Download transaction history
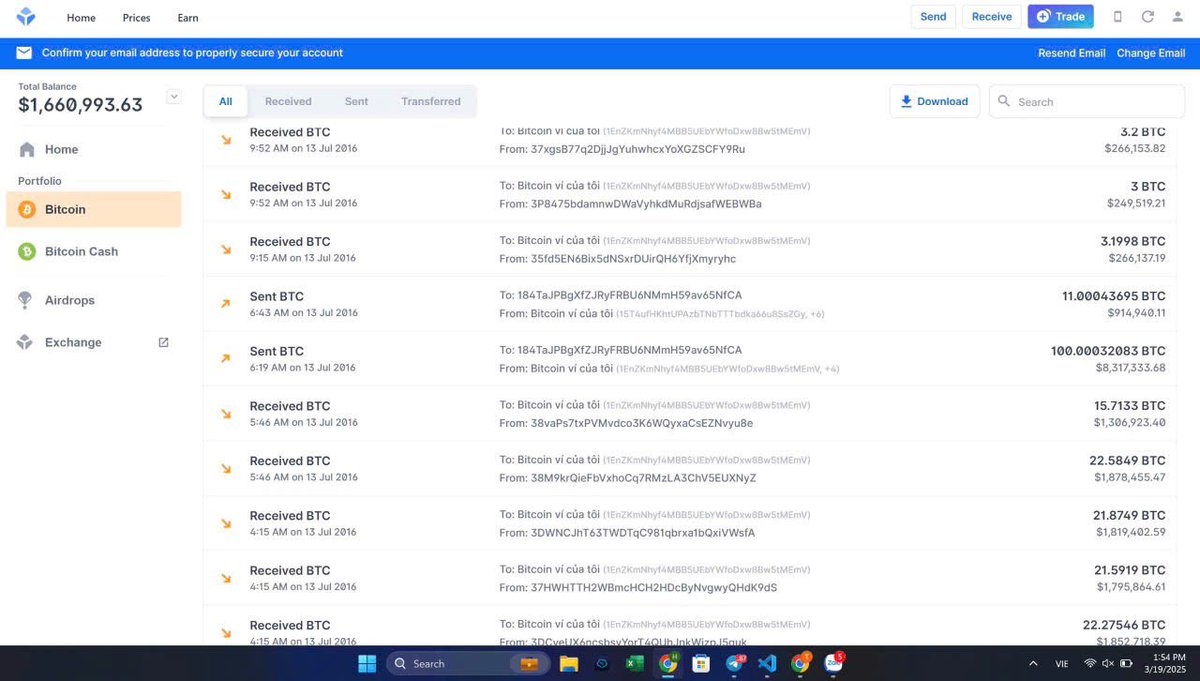Viewport: 1200px width, 681px height. point(934,101)
